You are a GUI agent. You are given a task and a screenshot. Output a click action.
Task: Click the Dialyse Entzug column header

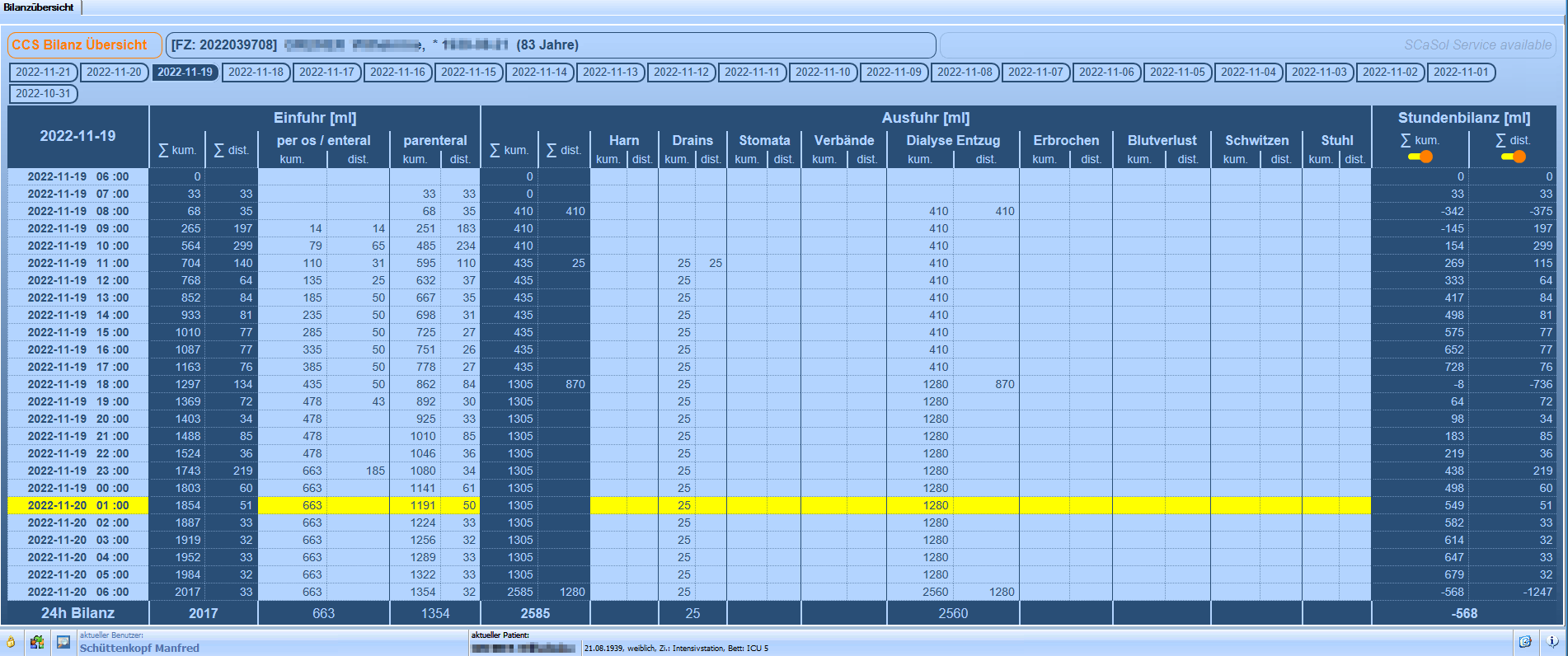click(x=953, y=141)
